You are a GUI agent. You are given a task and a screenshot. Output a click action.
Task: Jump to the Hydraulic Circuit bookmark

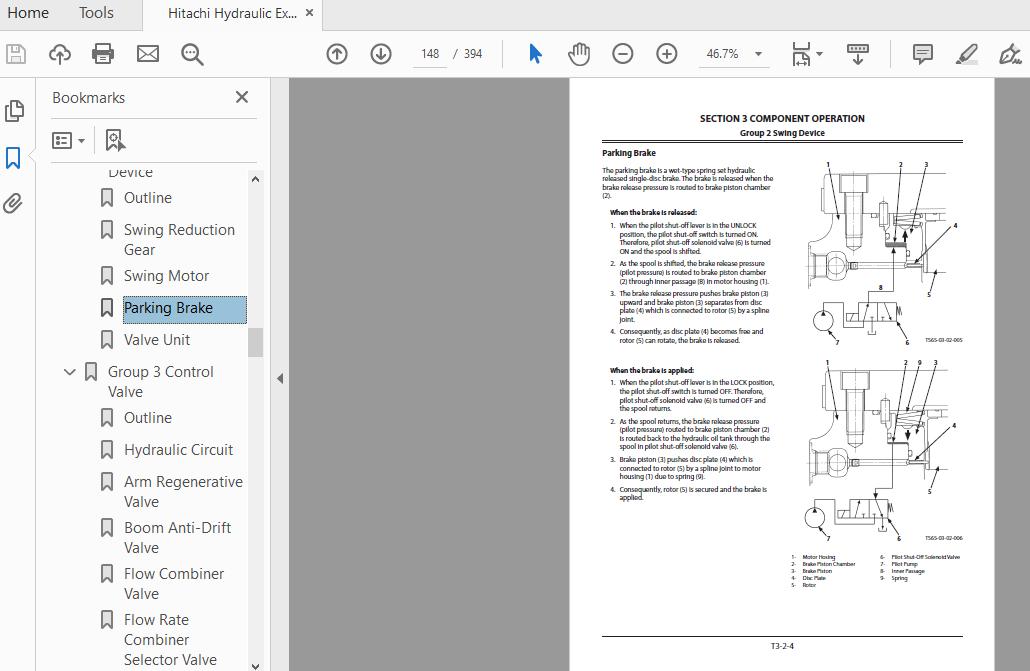click(x=178, y=450)
